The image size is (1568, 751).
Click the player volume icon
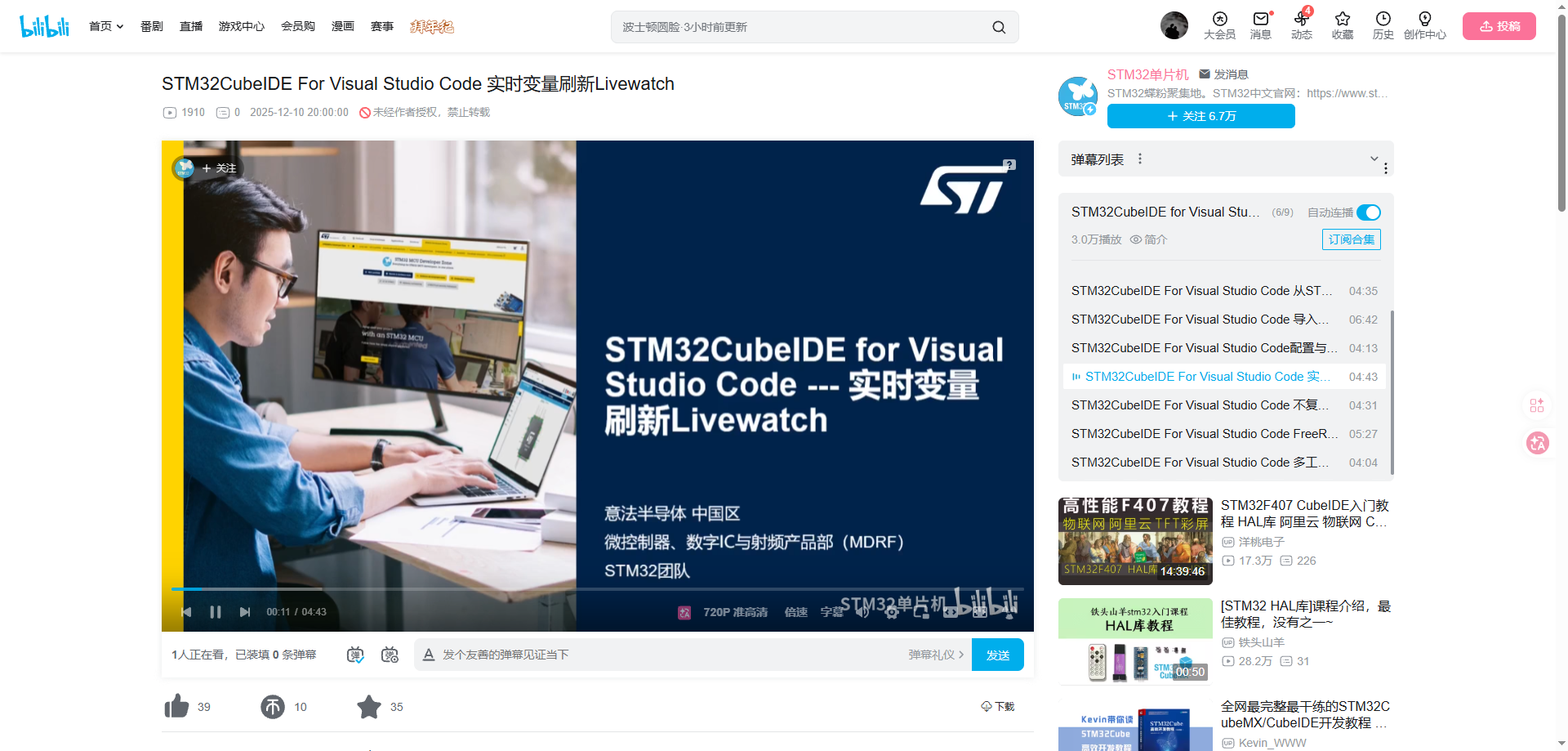click(x=863, y=612)
